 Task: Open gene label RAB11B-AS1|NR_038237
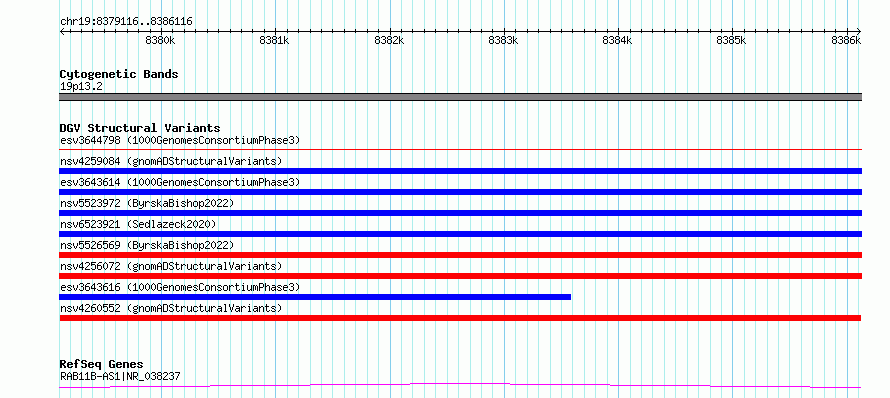(x=120, y=376)
